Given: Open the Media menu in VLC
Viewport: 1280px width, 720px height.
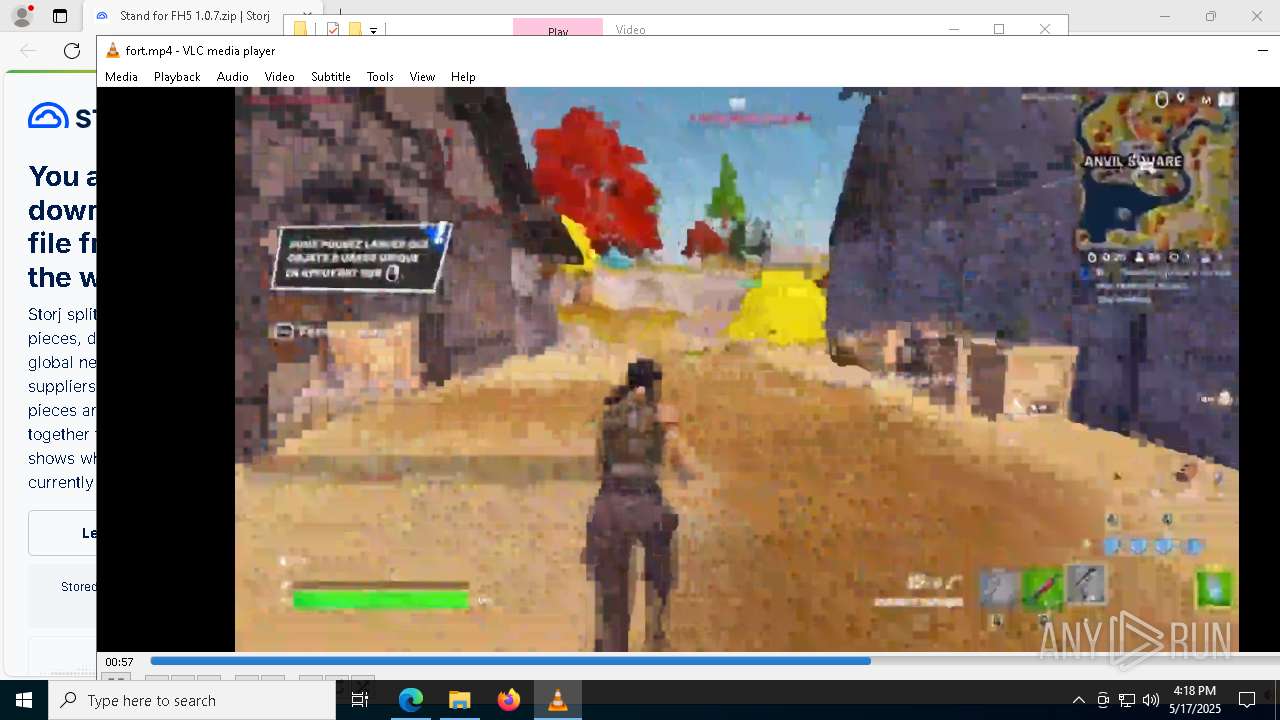Looking at the screenshot, I should (121, 76).
